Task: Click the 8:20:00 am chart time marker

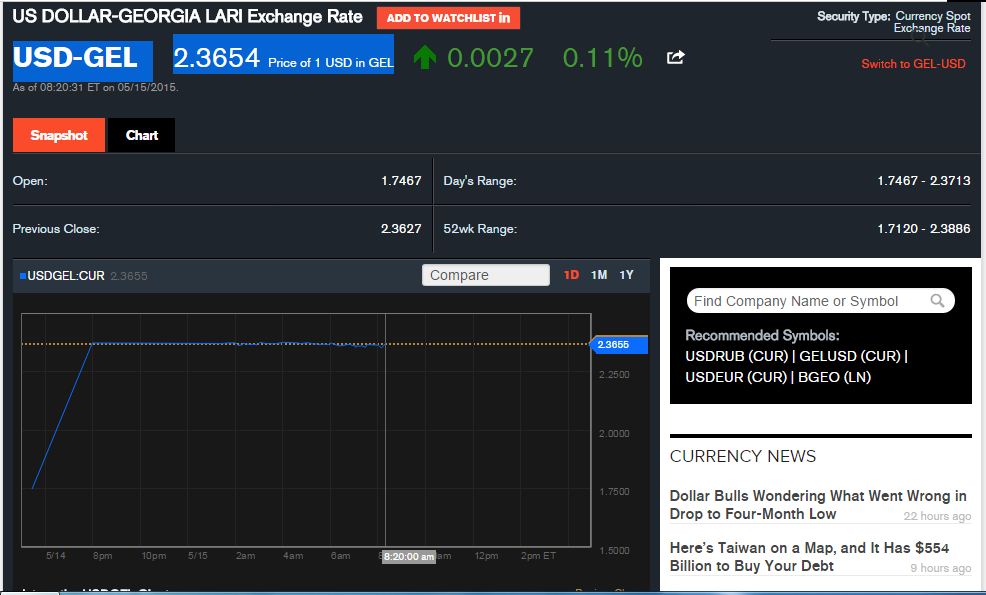Action: click(408, 556)
